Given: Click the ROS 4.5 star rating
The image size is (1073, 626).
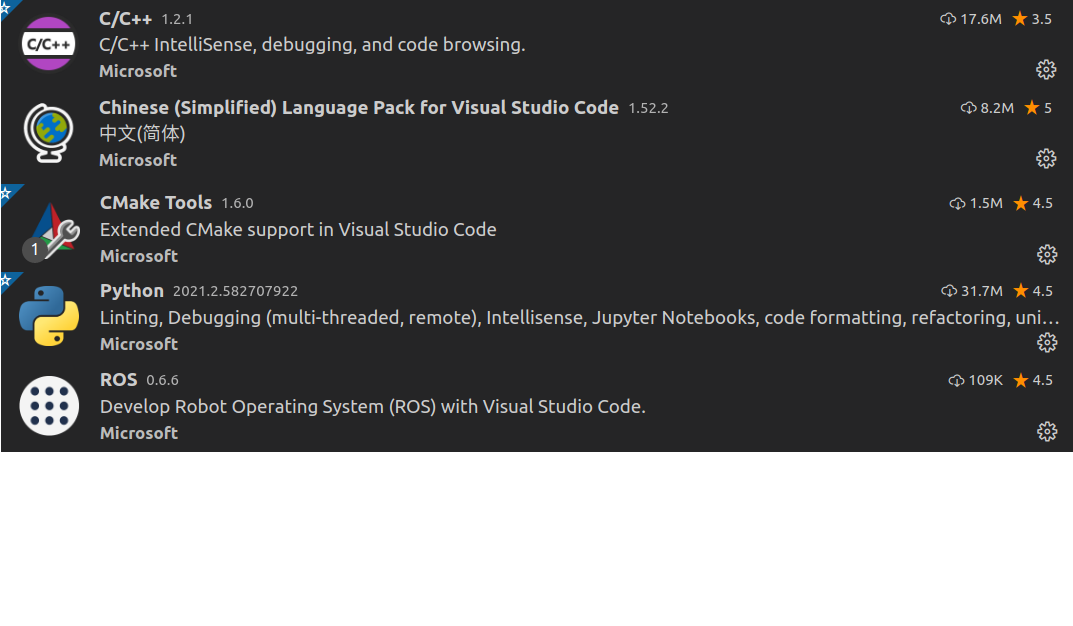Looking at the screenshot, I should click(x=1033, y=380).
